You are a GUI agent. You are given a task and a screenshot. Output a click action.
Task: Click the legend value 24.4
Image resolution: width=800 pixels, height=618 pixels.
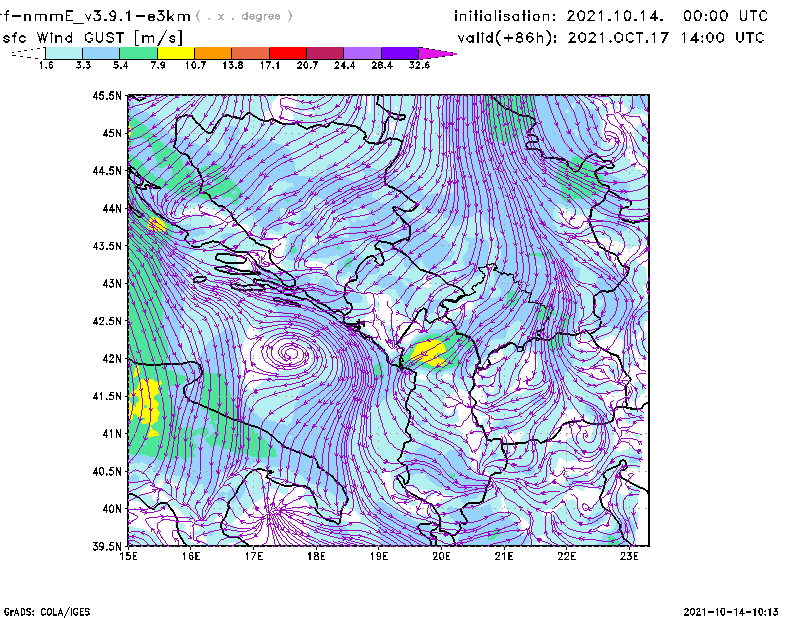pyautogui.click(x=344, y=65)
